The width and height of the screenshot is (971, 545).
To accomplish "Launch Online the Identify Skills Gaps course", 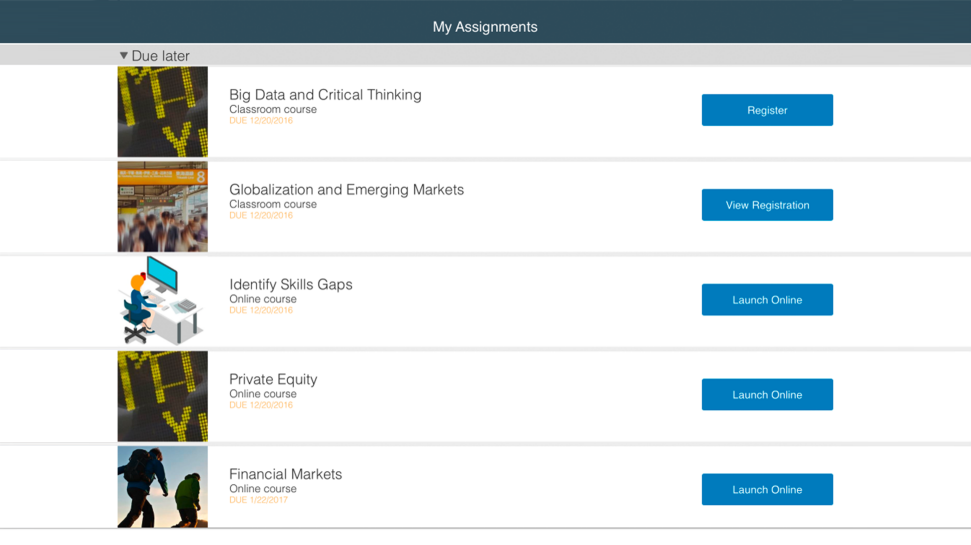I will 767,300.
